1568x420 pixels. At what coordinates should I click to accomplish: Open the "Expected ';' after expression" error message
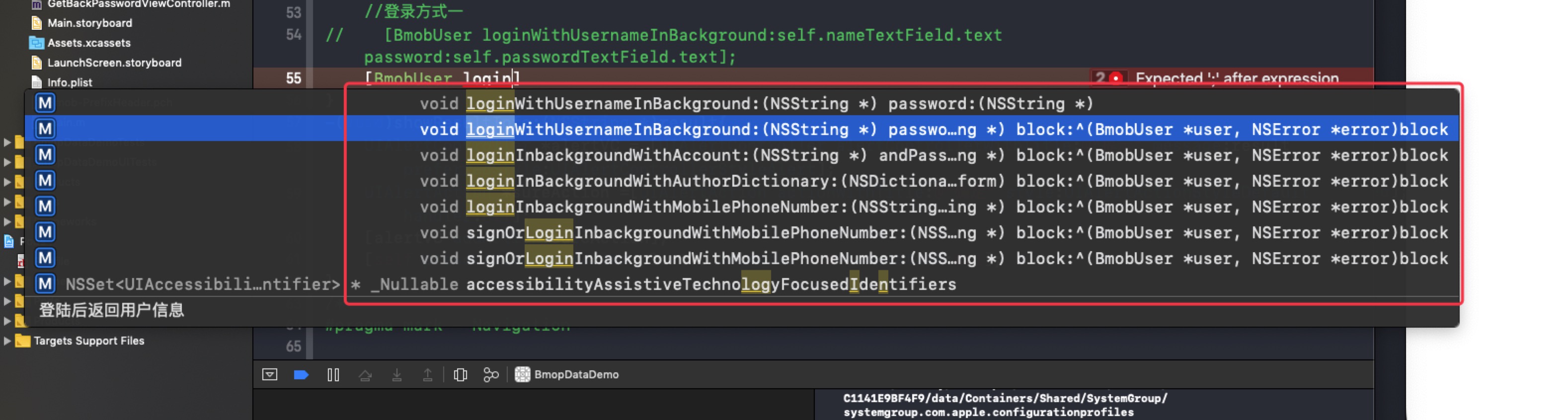tap(1237, 78)
